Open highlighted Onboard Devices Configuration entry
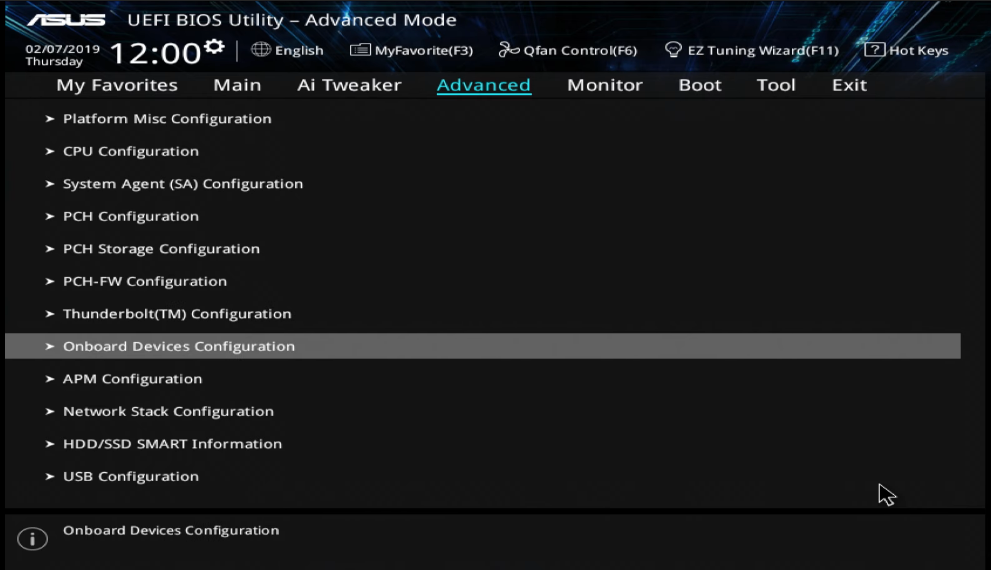Screen dimensions: 991x570 (483, 346)
